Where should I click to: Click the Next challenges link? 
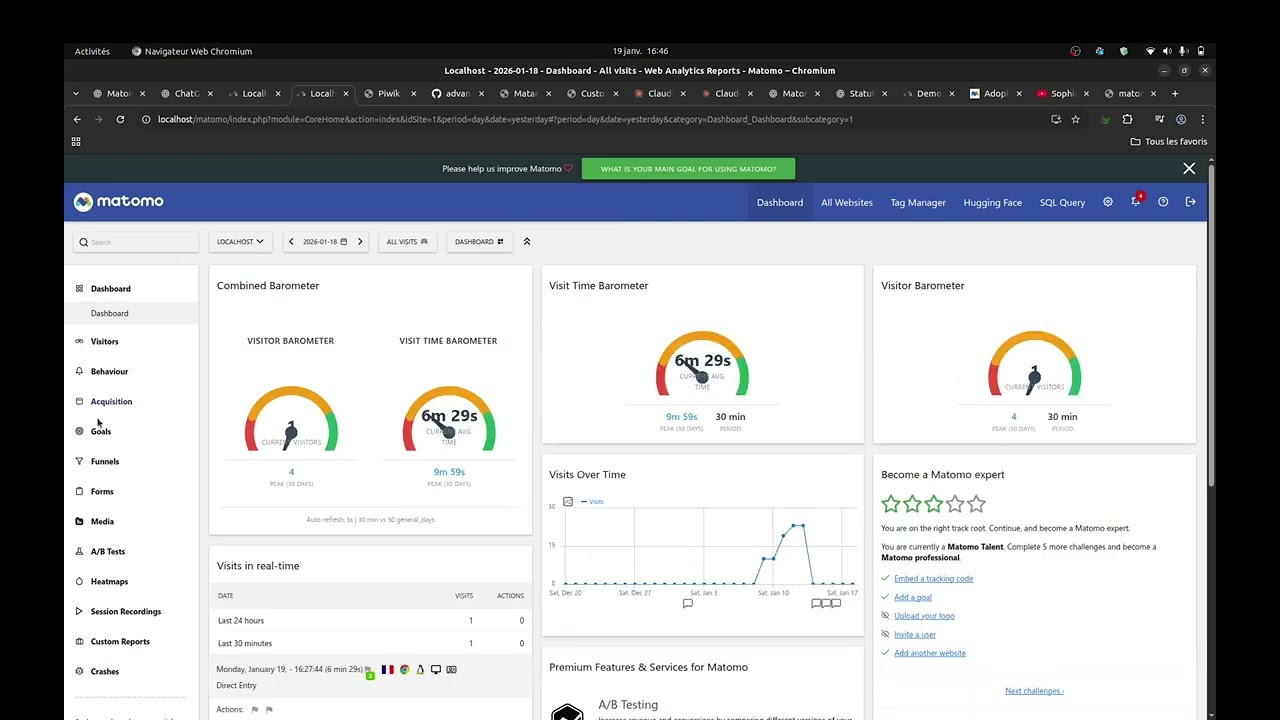point(1034,691)
